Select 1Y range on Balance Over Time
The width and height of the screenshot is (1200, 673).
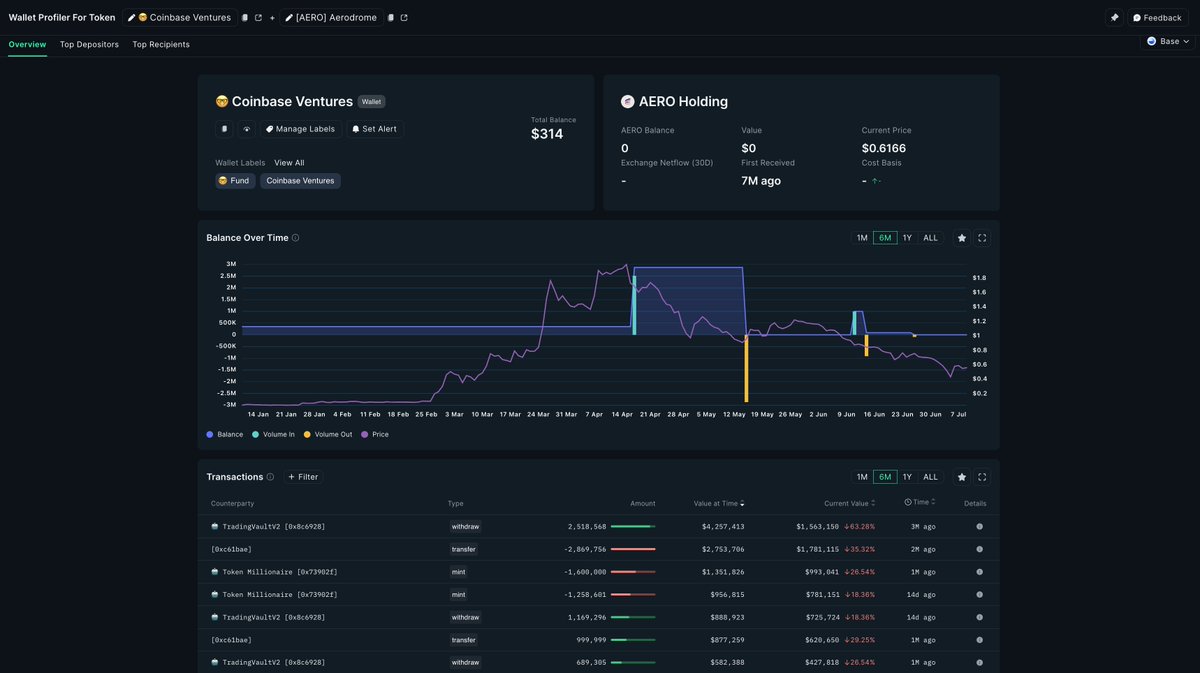[x=907, y=238]
